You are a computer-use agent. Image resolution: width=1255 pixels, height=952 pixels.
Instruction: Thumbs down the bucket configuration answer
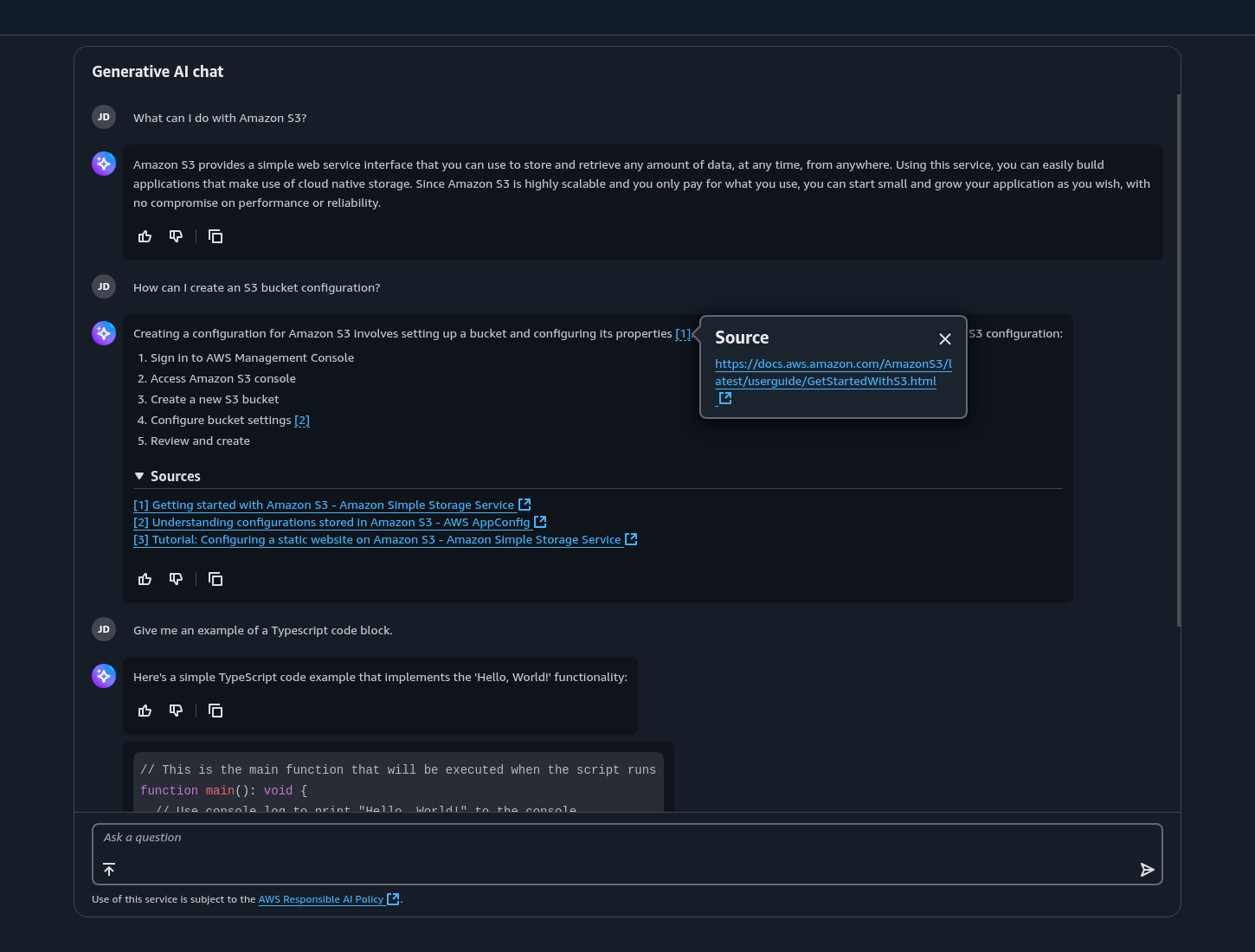tap(176, 578)
